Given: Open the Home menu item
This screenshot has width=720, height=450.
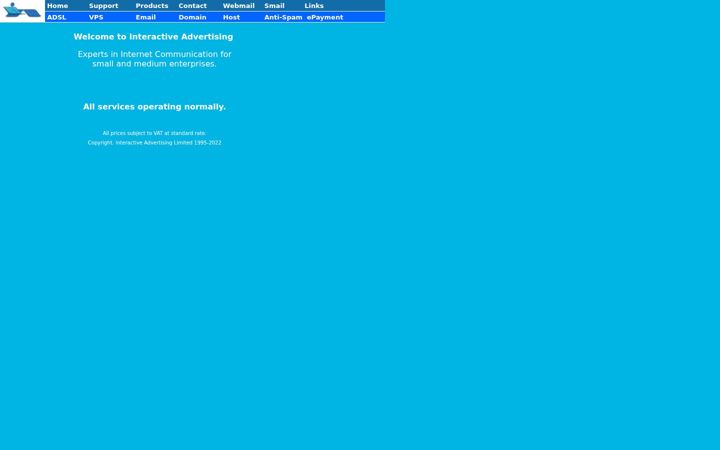Looking at the screenshot, I should click(57, 6).
